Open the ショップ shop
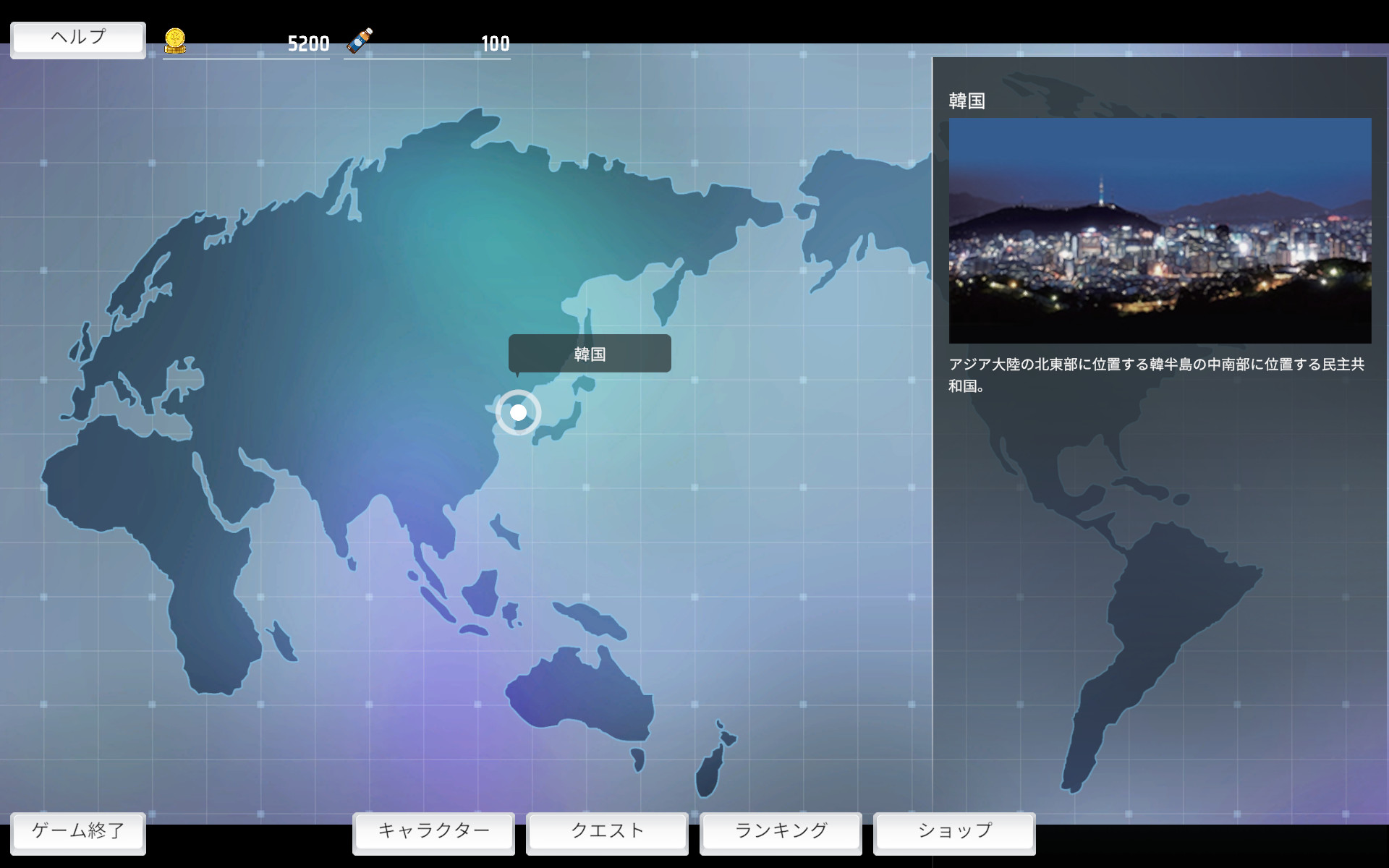The width and height of the screenshot is (1389, 868). pyautogui.click(x=953, y=832)
